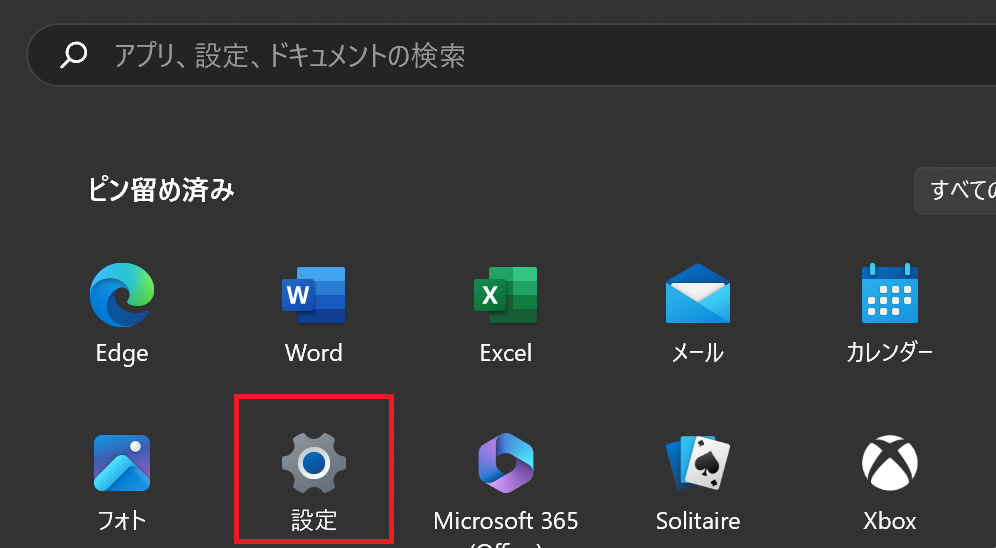The image size is (996, 548).
Task: Open the フォト photos app icon
Action: coord(122,462)
